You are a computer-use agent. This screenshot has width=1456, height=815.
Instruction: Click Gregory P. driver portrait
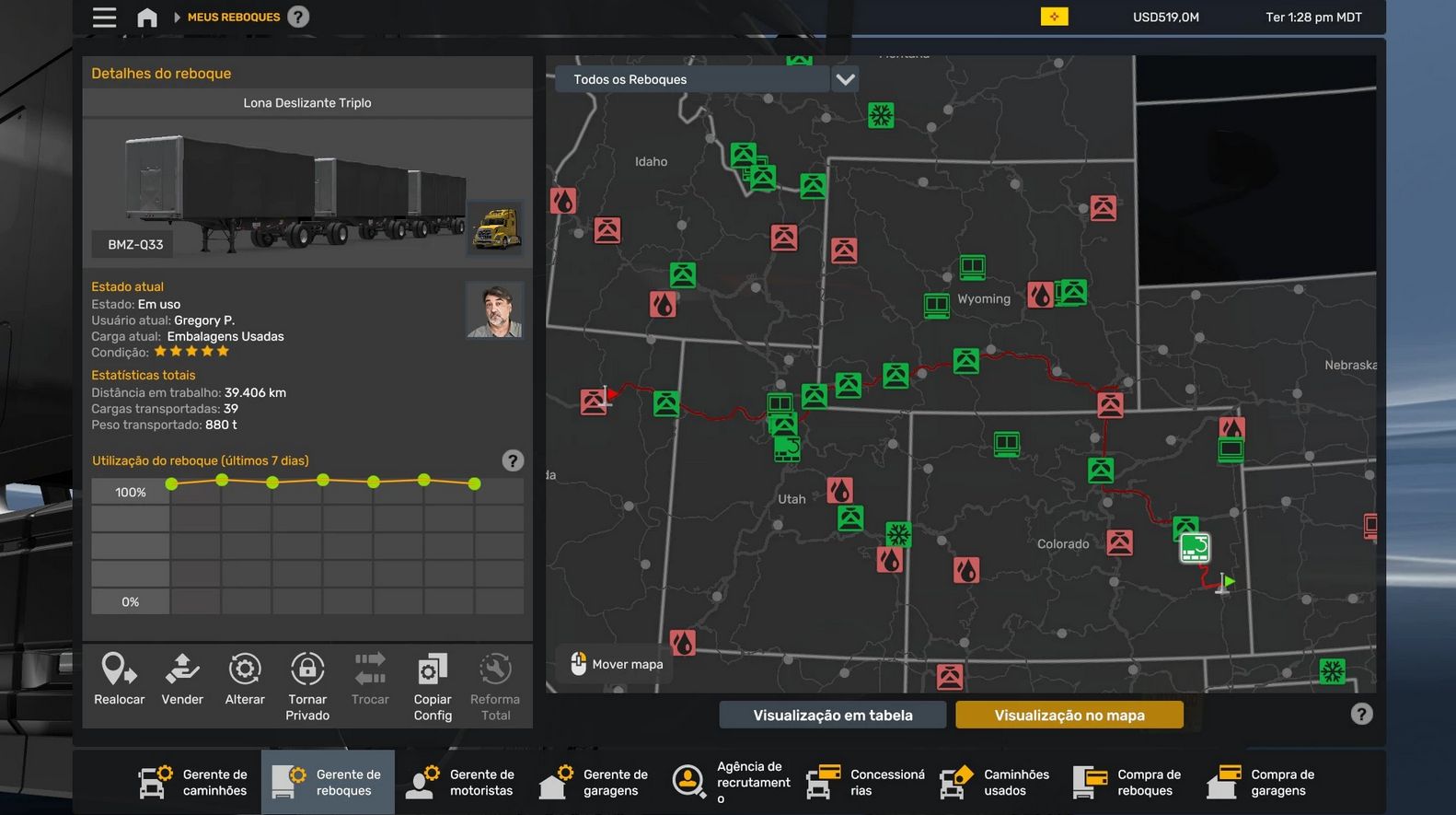tap(495, 310)
